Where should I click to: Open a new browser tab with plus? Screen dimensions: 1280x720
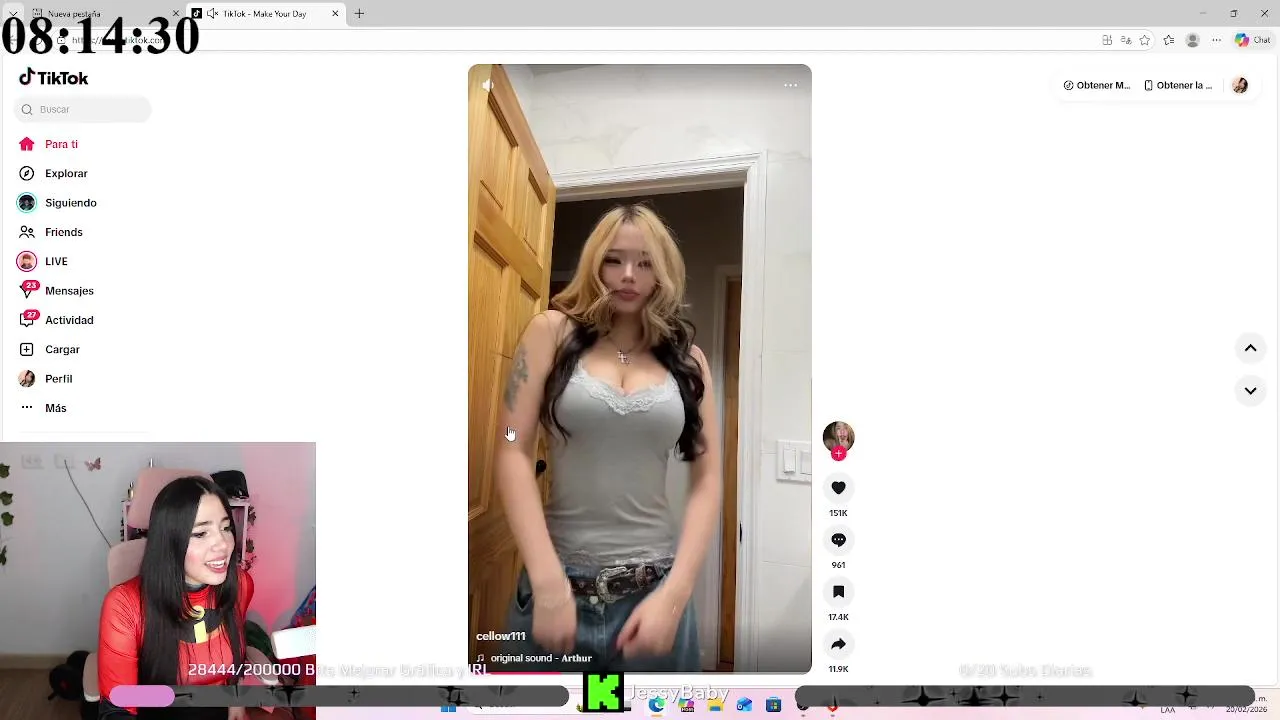(359, 14)
